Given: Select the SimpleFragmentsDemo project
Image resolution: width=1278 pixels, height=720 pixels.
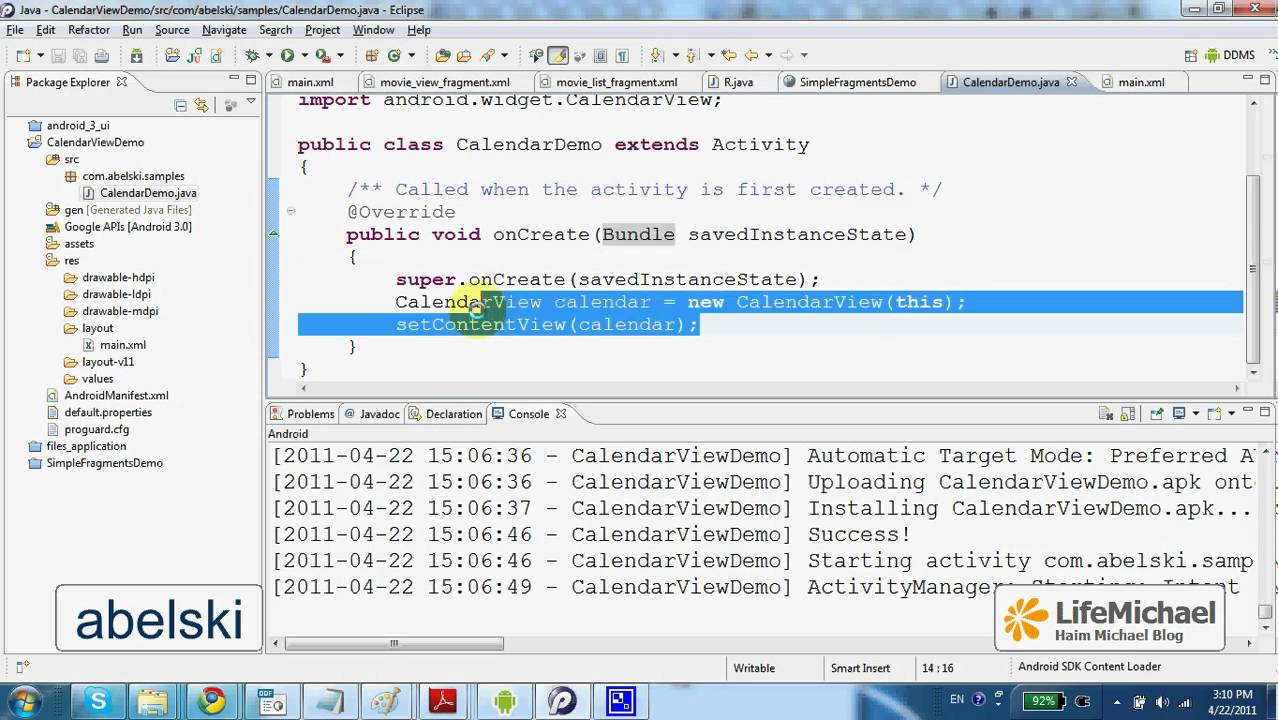Looking at the screenshot, I should point(104,463).
